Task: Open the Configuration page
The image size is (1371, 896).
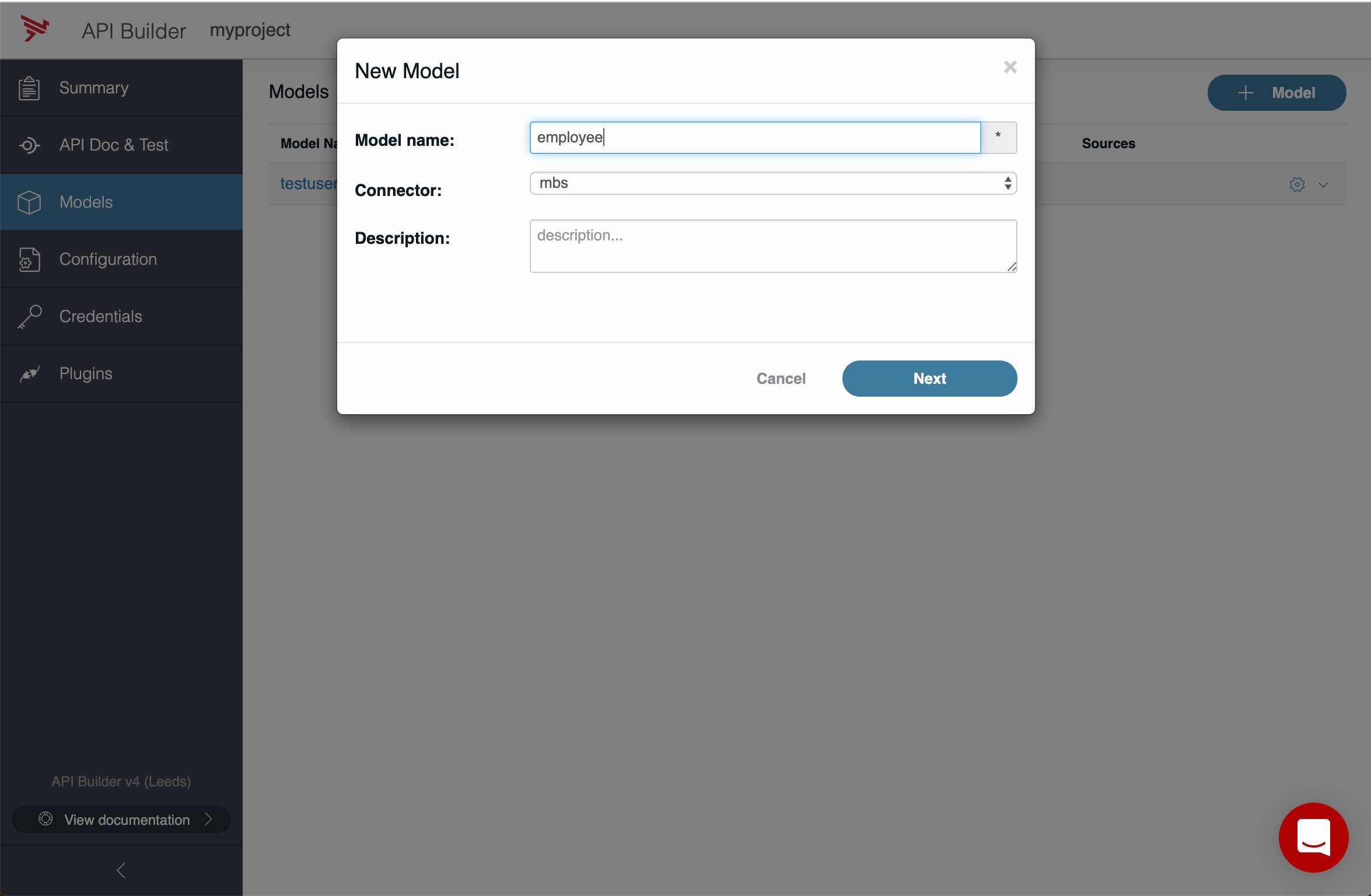Action: coord(121,260)
